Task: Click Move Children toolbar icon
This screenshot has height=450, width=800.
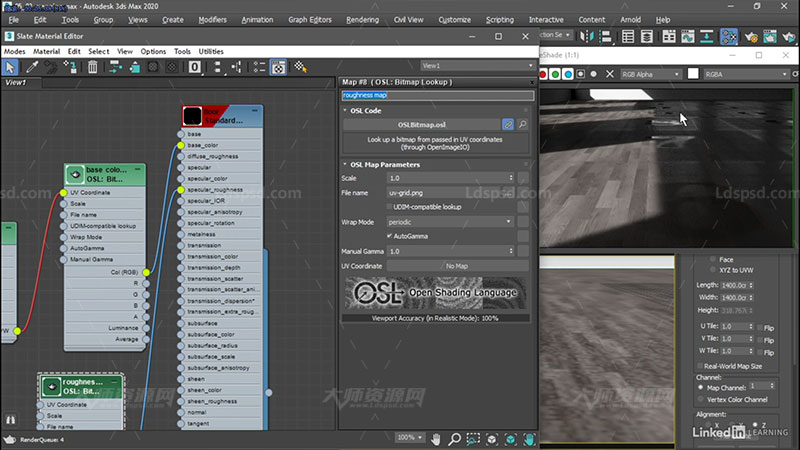Action: (x=115, y=67)
